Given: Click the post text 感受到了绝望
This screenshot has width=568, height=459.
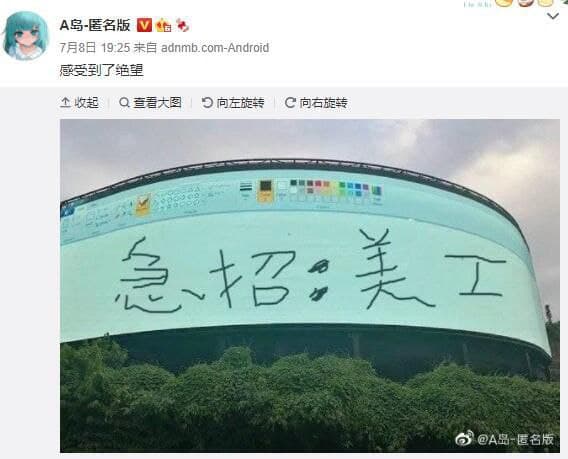Looking at the screenshot, I should 101,70.
